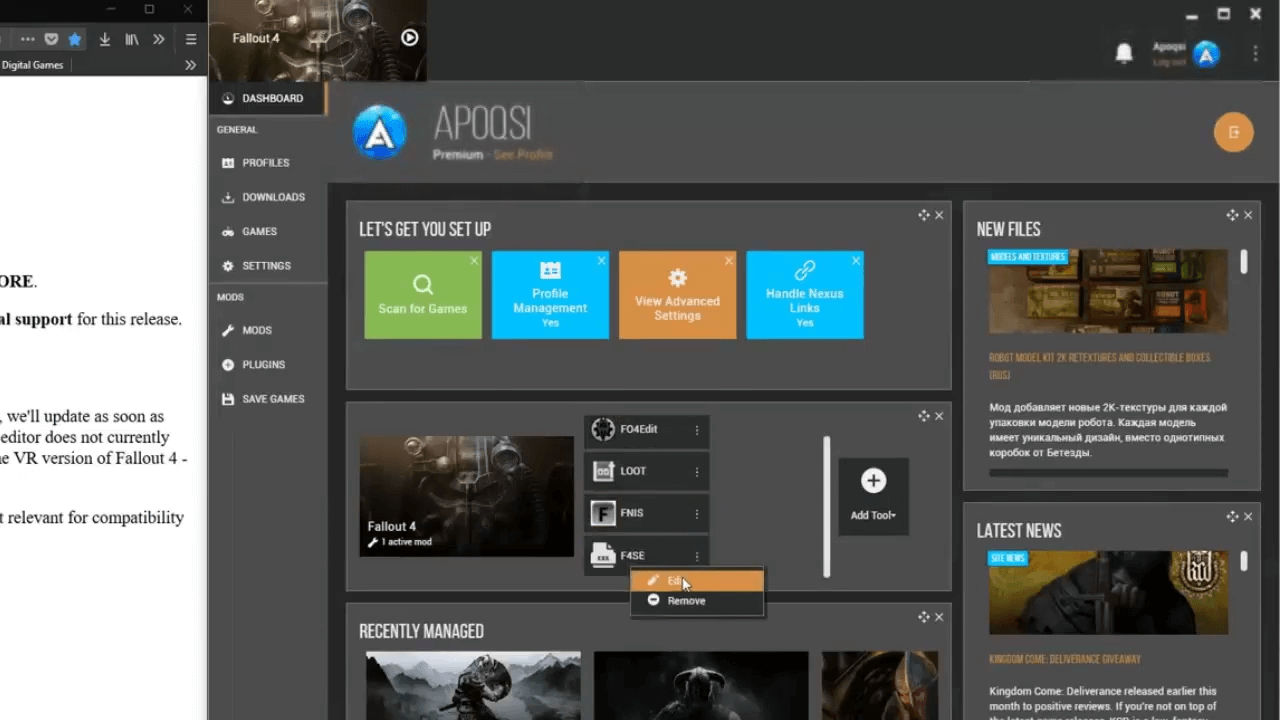Click the New Files panel scrollbar
The image size is (1280, 720).
(x=1244, y=262)
